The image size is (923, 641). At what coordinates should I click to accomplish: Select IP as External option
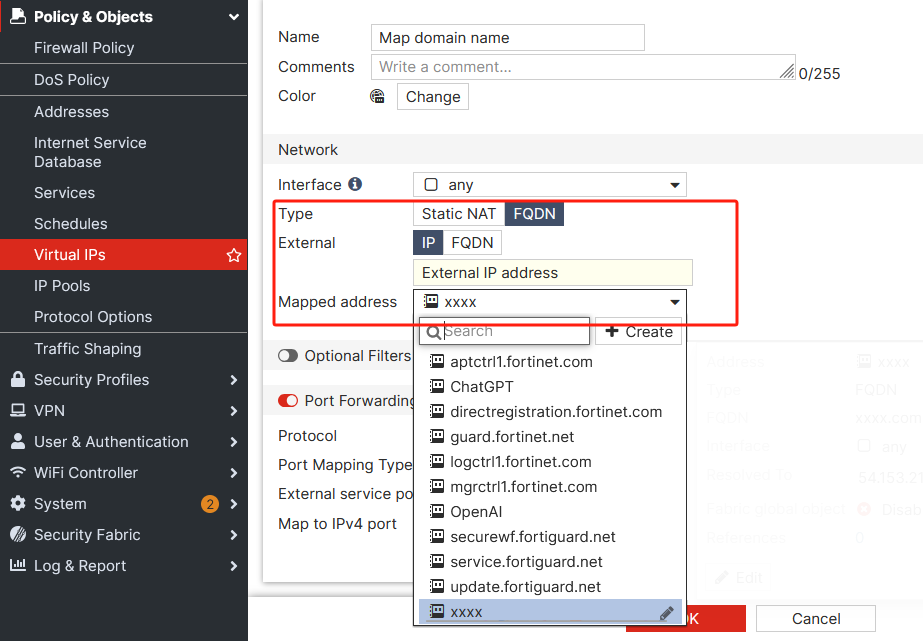[x=428, y=243]
